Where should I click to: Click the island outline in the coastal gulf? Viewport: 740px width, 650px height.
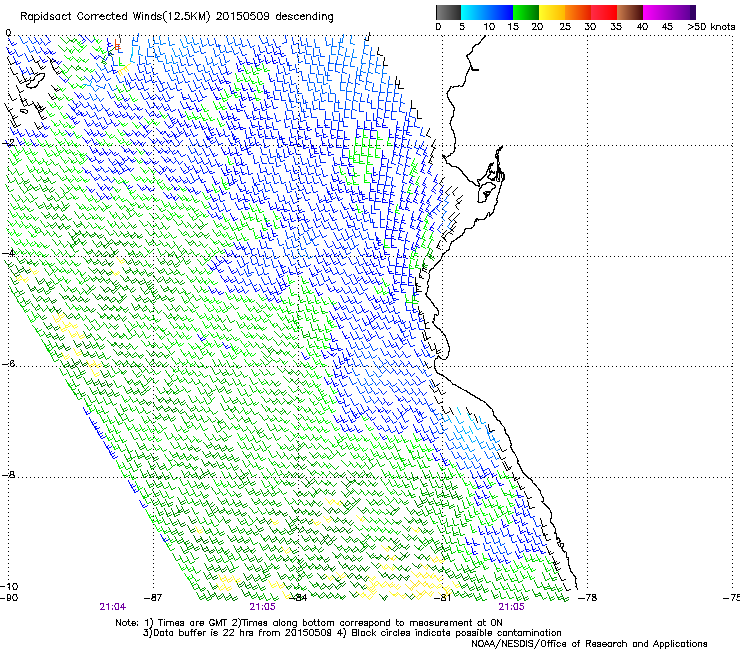click(486, 192)
